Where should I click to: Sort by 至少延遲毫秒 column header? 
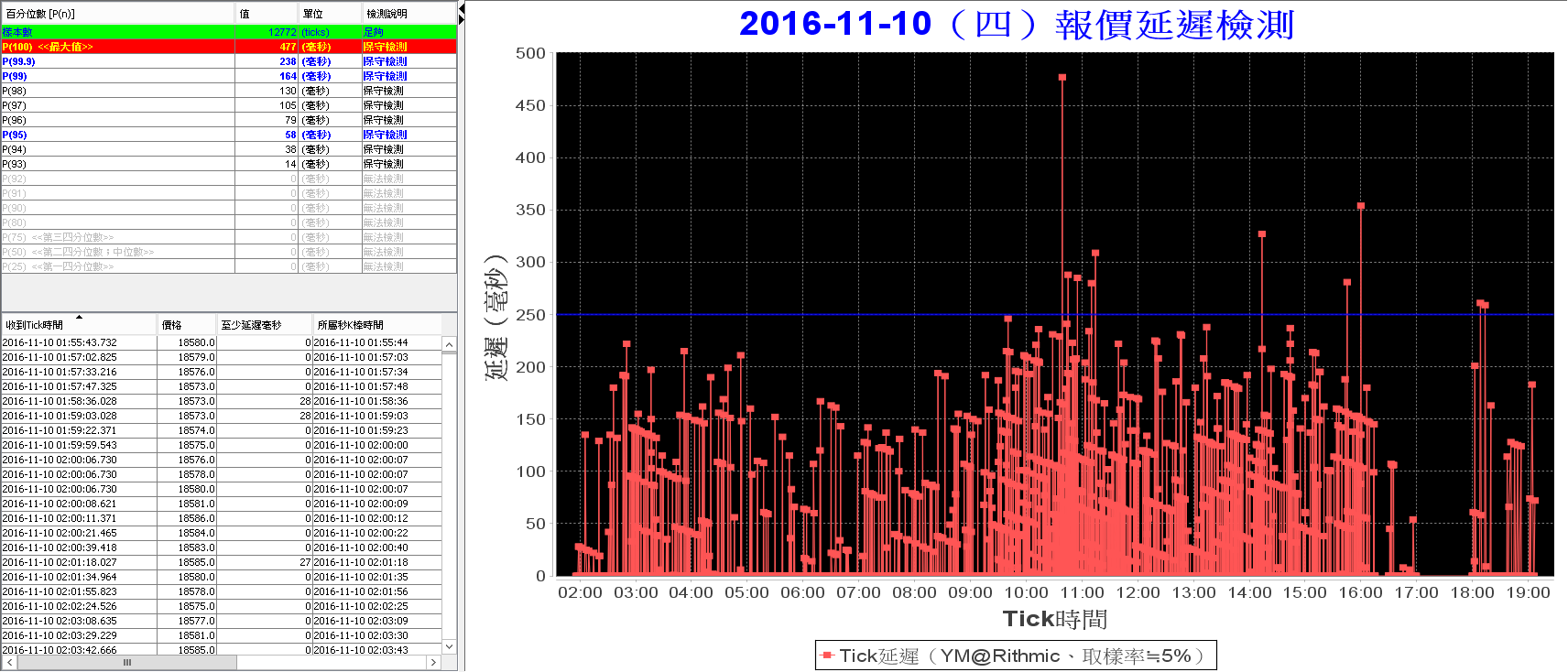(x=265, y=325)
